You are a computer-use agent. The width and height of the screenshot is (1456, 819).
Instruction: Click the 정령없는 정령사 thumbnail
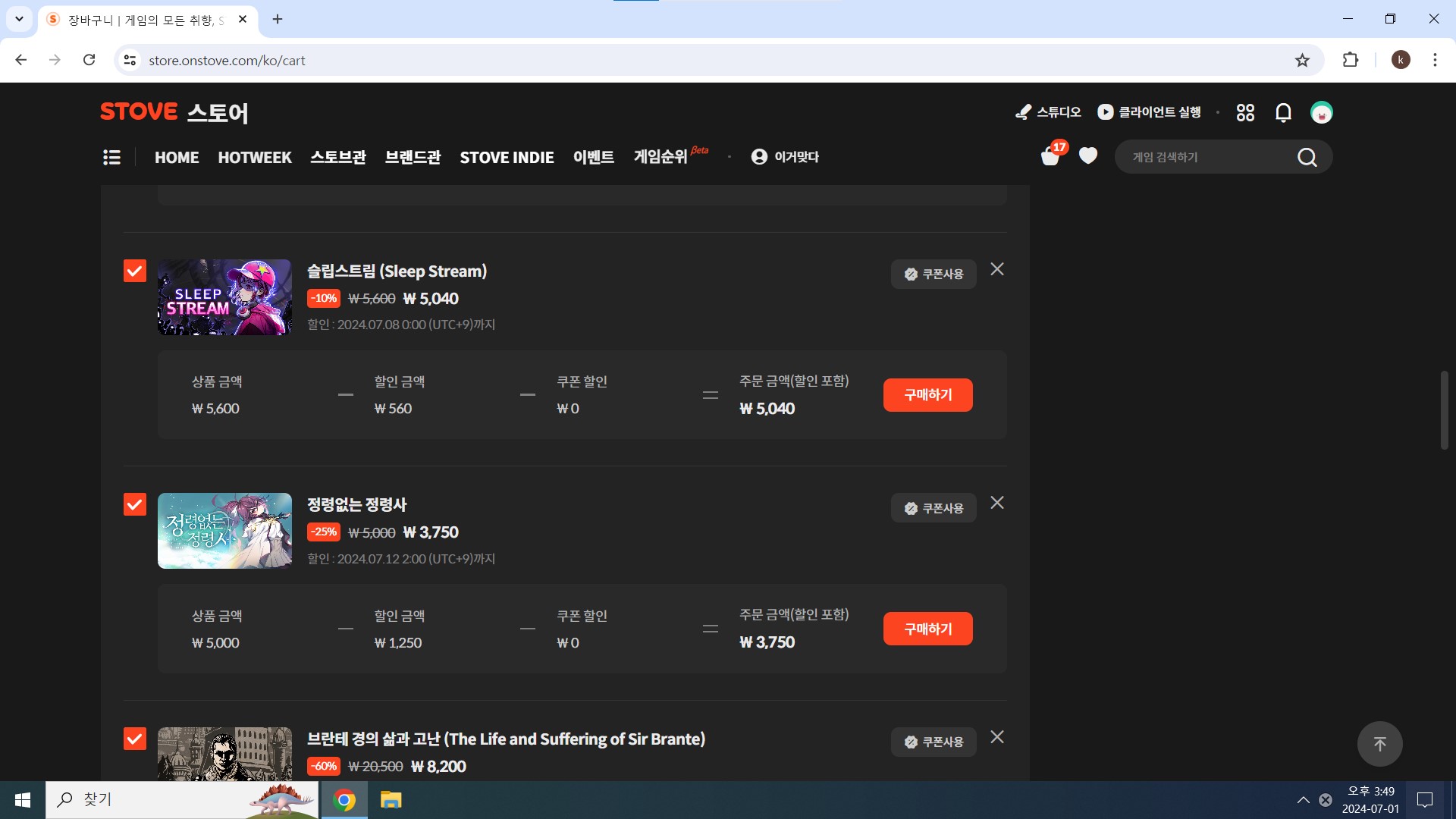point(224,531)
